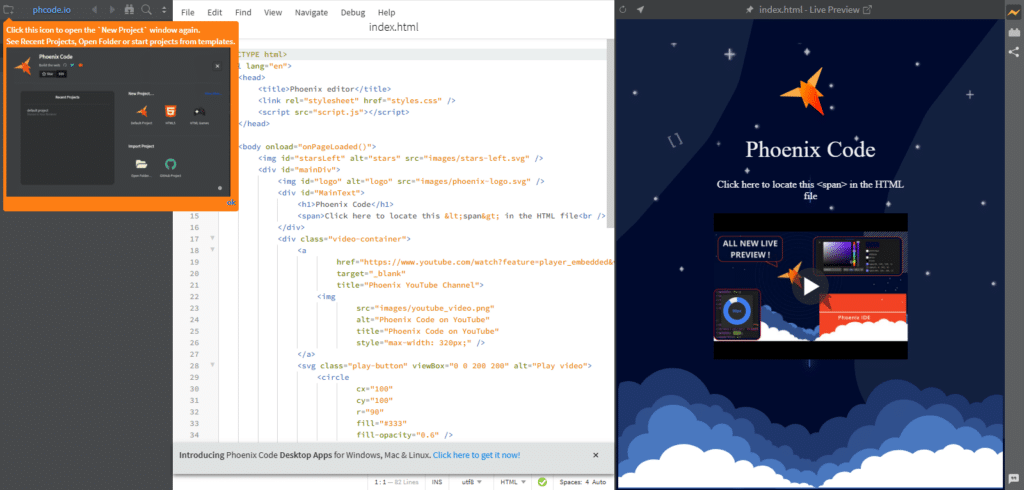Toggle the Live Preview lightning panel icon
The width and height of the screenshot is (1024, 490).
(1014, 10)
